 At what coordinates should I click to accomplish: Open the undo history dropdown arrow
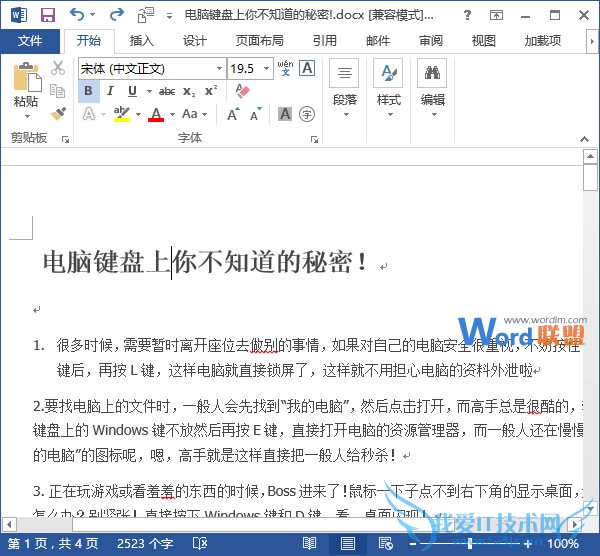click(x=93, y=15)
